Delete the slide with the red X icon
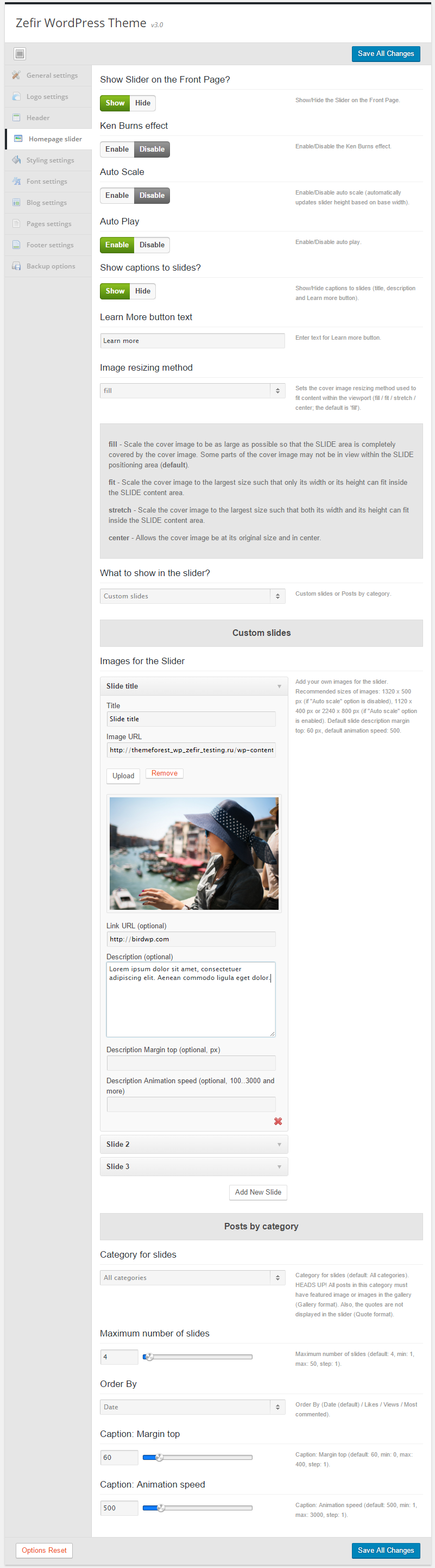 tap(278, 1121)
